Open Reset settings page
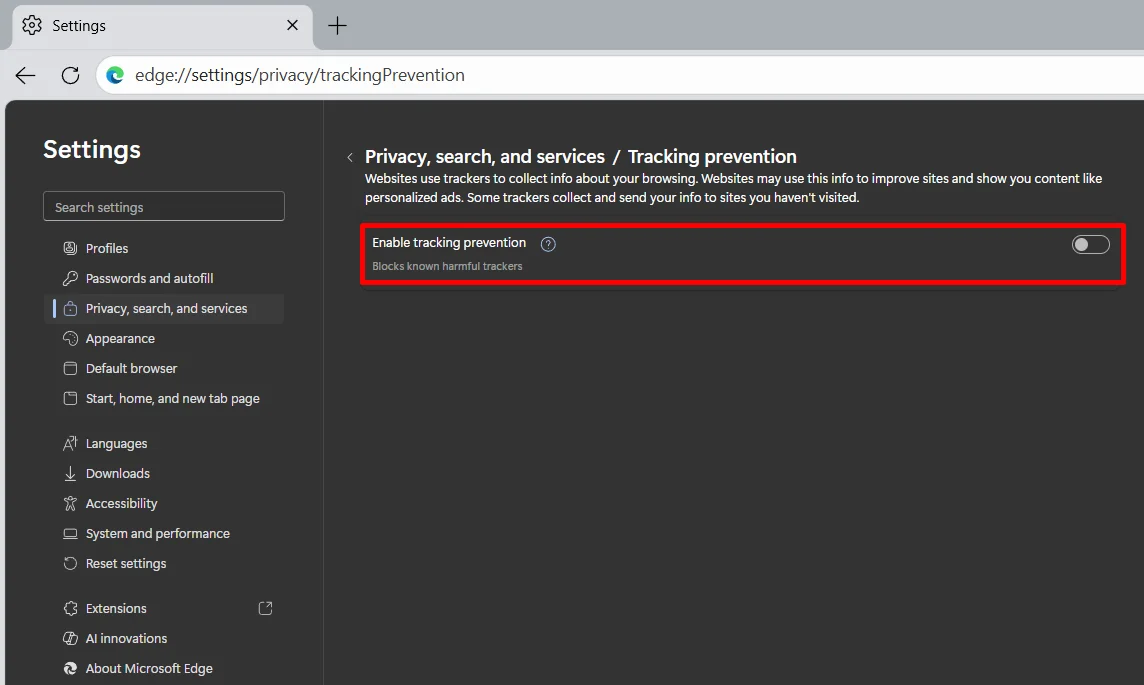The image size is (1144, 685). tap(126, 563)
